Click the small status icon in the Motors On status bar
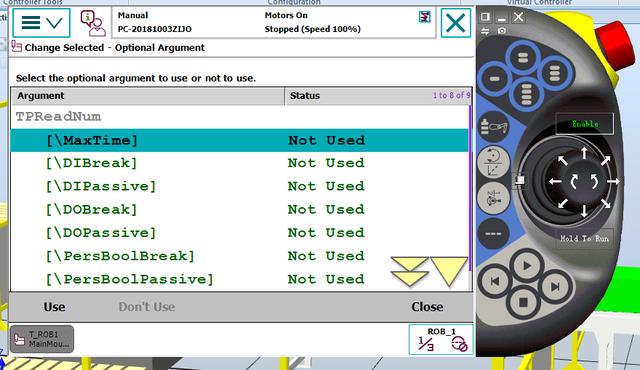Viewport: 640px width, 370px height. click(x=424, y=17)
